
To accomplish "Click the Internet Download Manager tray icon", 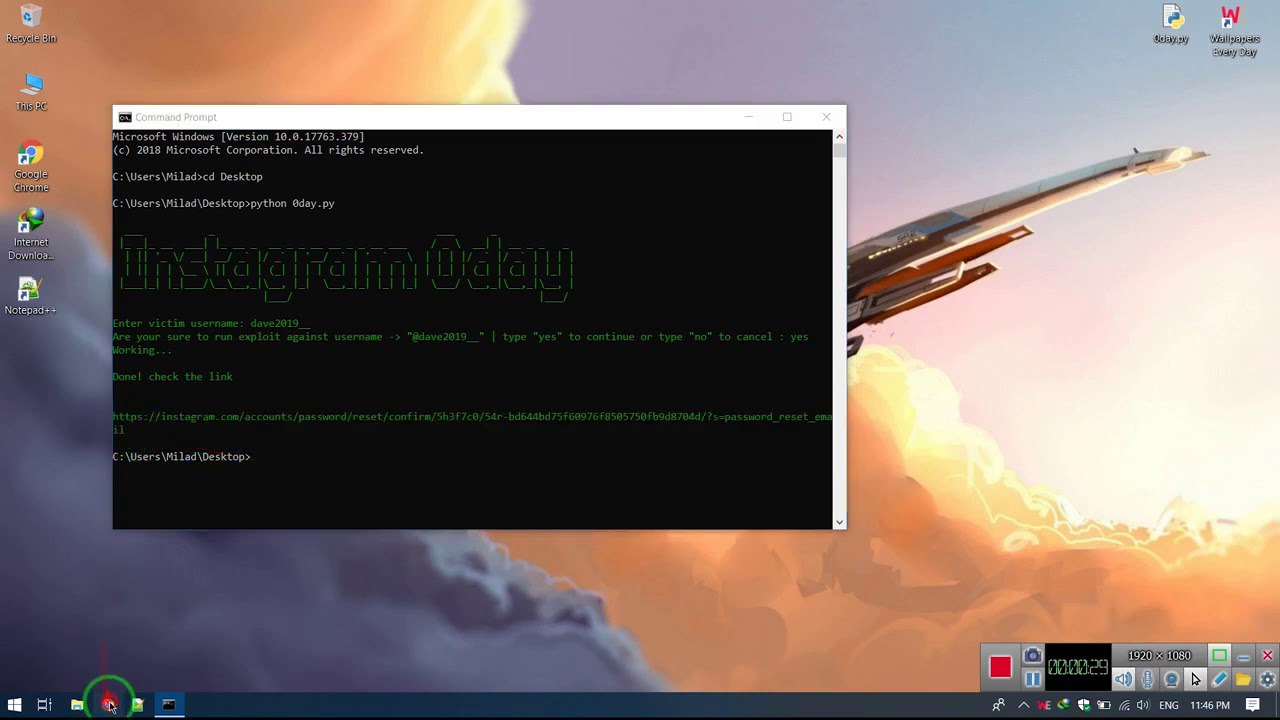I will click(1063, 705).
